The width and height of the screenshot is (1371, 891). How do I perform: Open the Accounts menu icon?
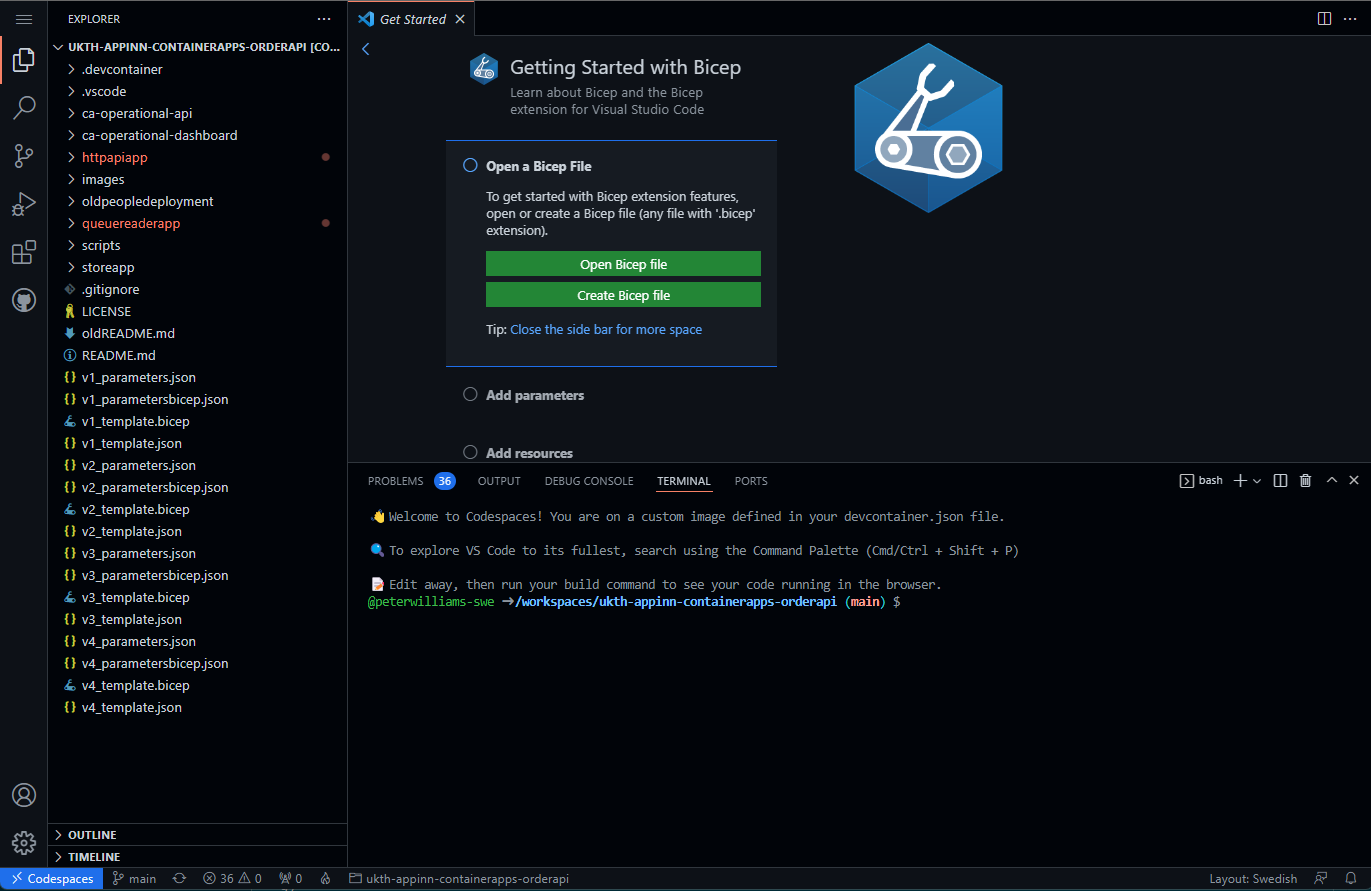click(x=24, y=795)
